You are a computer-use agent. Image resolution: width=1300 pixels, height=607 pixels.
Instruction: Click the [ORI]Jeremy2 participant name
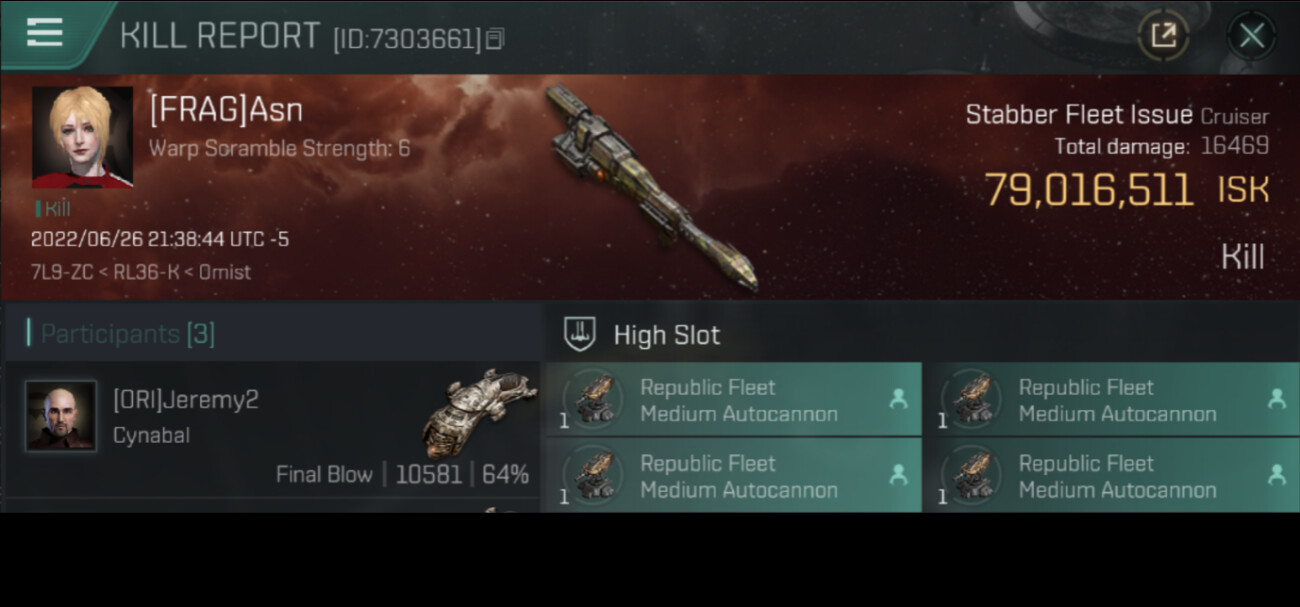185,400
